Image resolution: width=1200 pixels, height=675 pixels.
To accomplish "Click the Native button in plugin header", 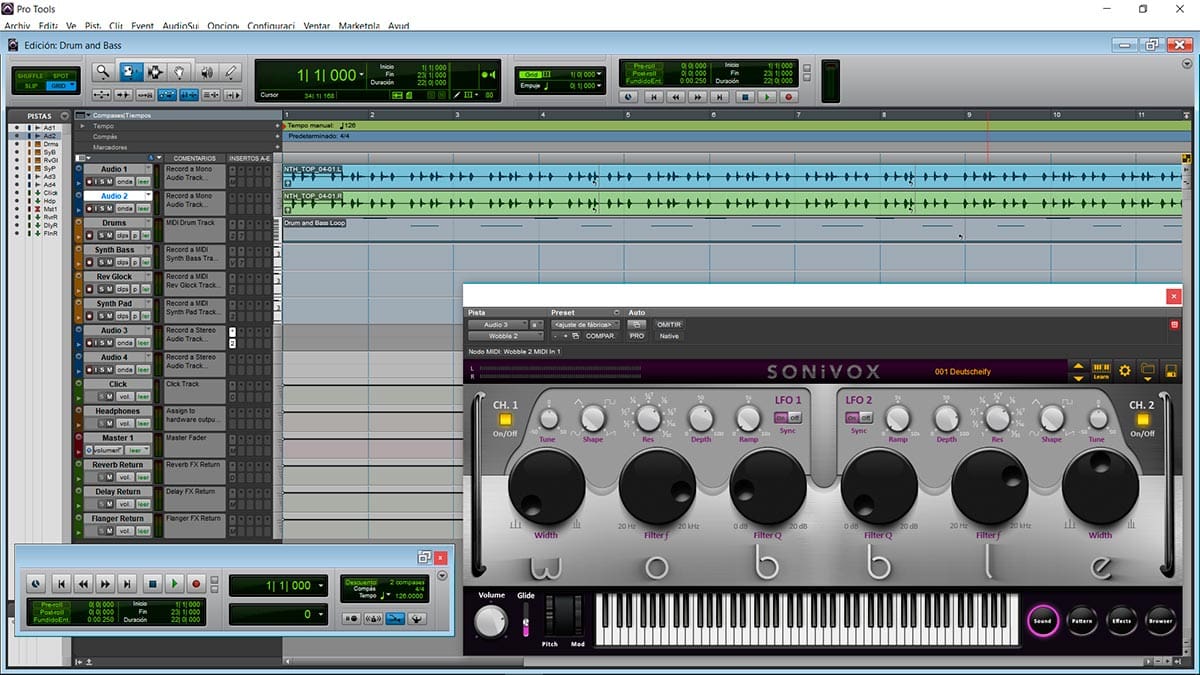I will [668, 336].
